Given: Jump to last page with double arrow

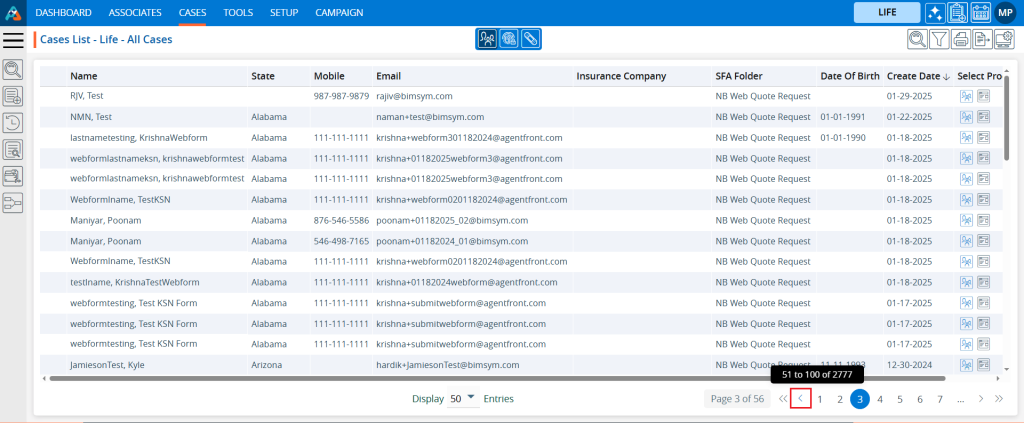Looking at the screenshot, I should click(x=998, y=399).
